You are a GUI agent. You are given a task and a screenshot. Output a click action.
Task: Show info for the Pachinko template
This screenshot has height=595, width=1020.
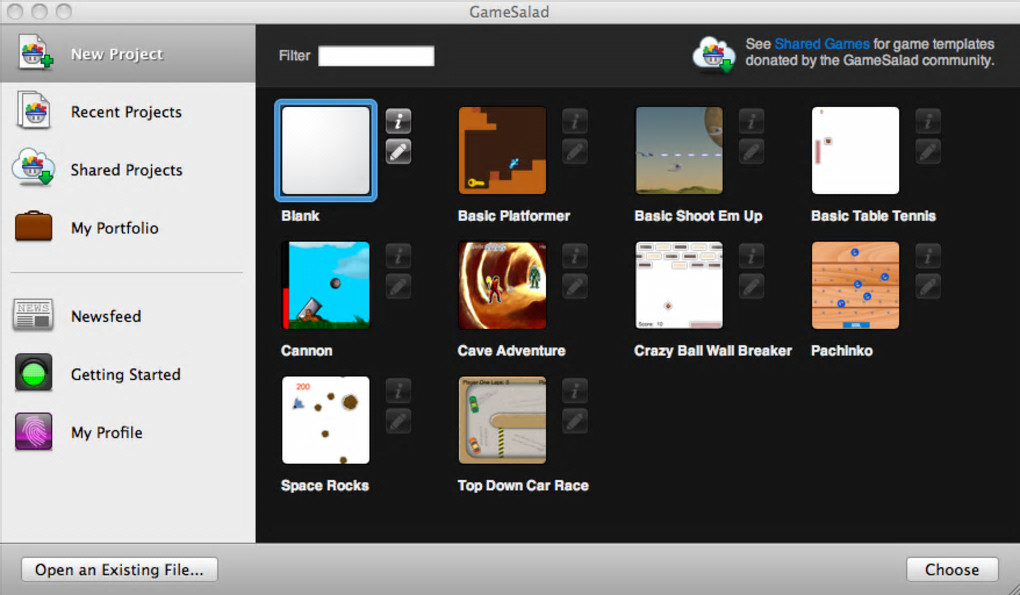click(x=928, y=256)
